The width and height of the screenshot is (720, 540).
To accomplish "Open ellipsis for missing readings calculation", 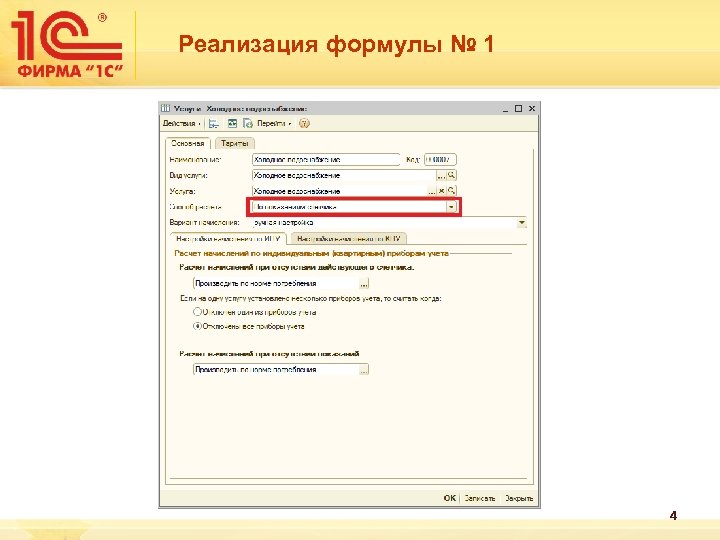I will [364, 370].
